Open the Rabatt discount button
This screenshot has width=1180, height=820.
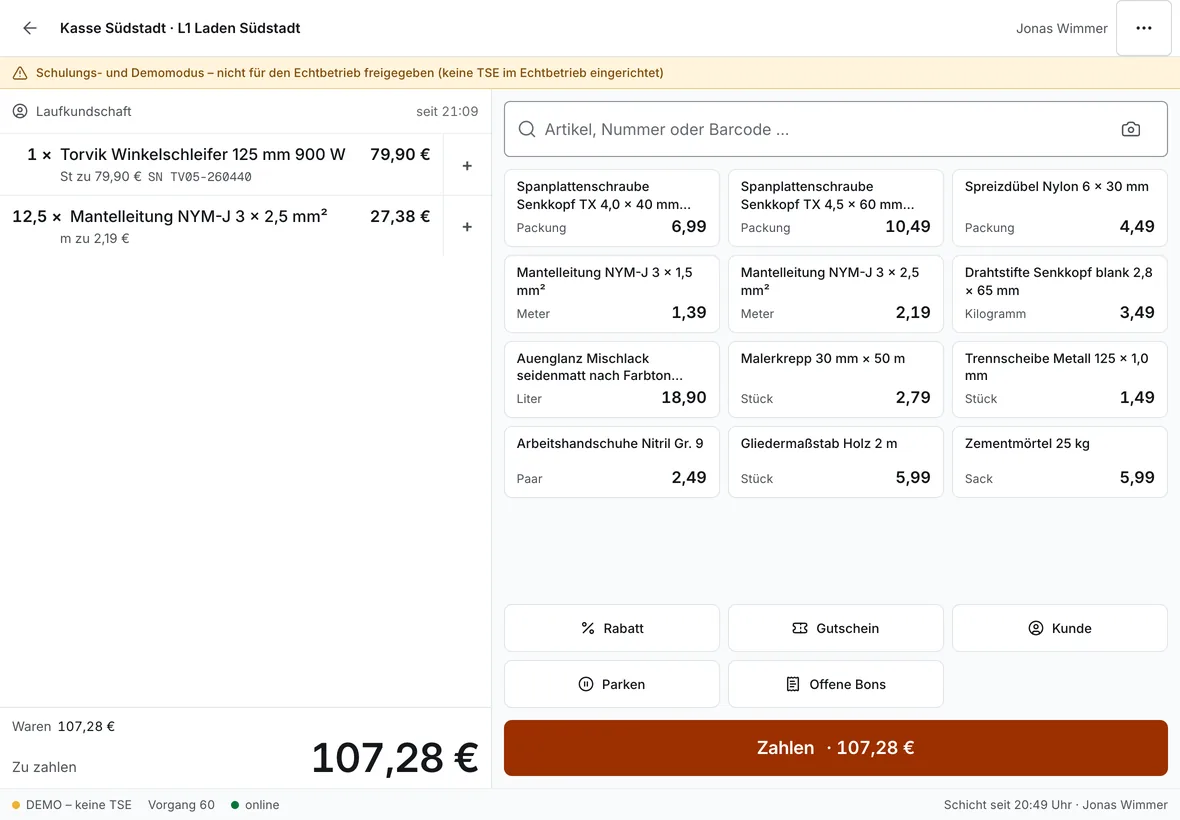(612, 628)
